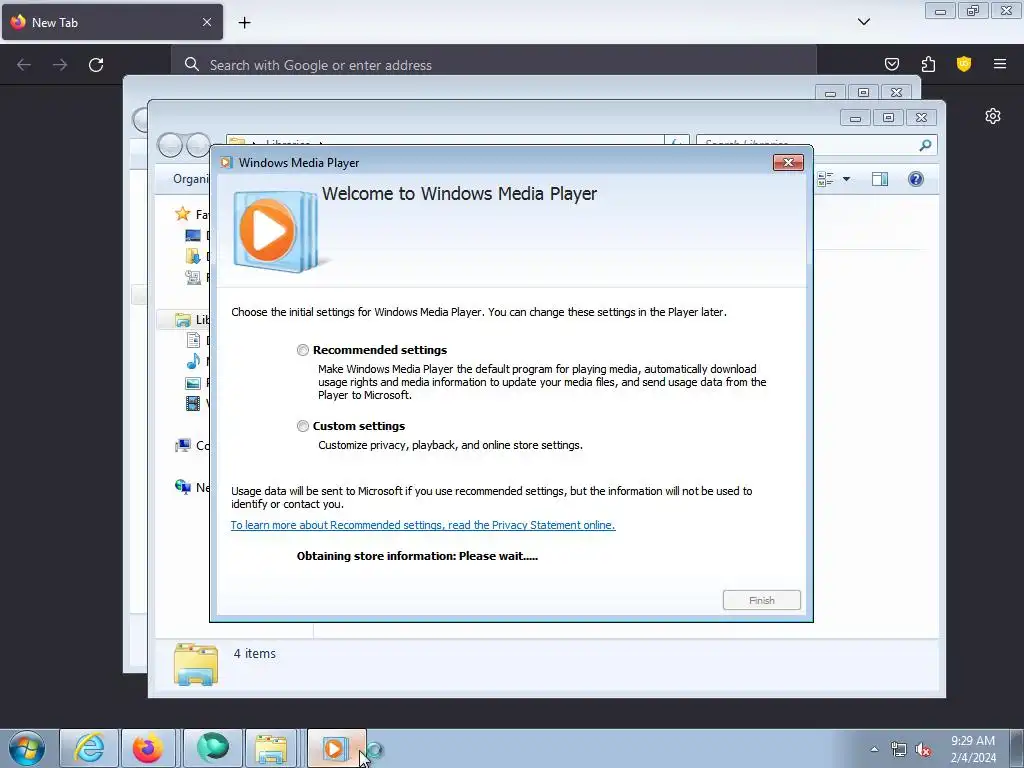The image size is (1024, 768).
Task: Open the Pocket save icon
Action: (x=892, y=64)
